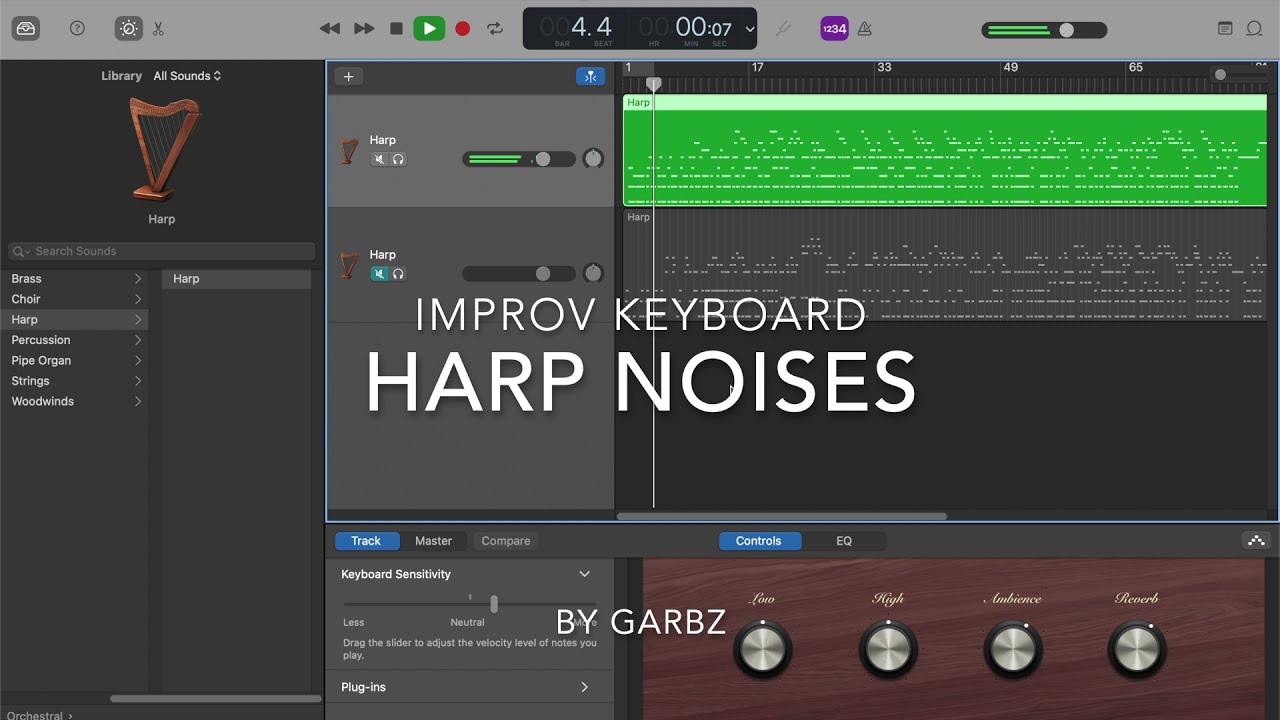Open All Sounds library dropdown

coord(187,76)
